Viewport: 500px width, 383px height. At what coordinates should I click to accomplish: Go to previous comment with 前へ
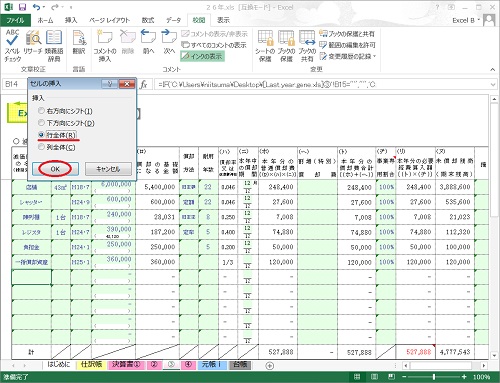pos(148,42)
